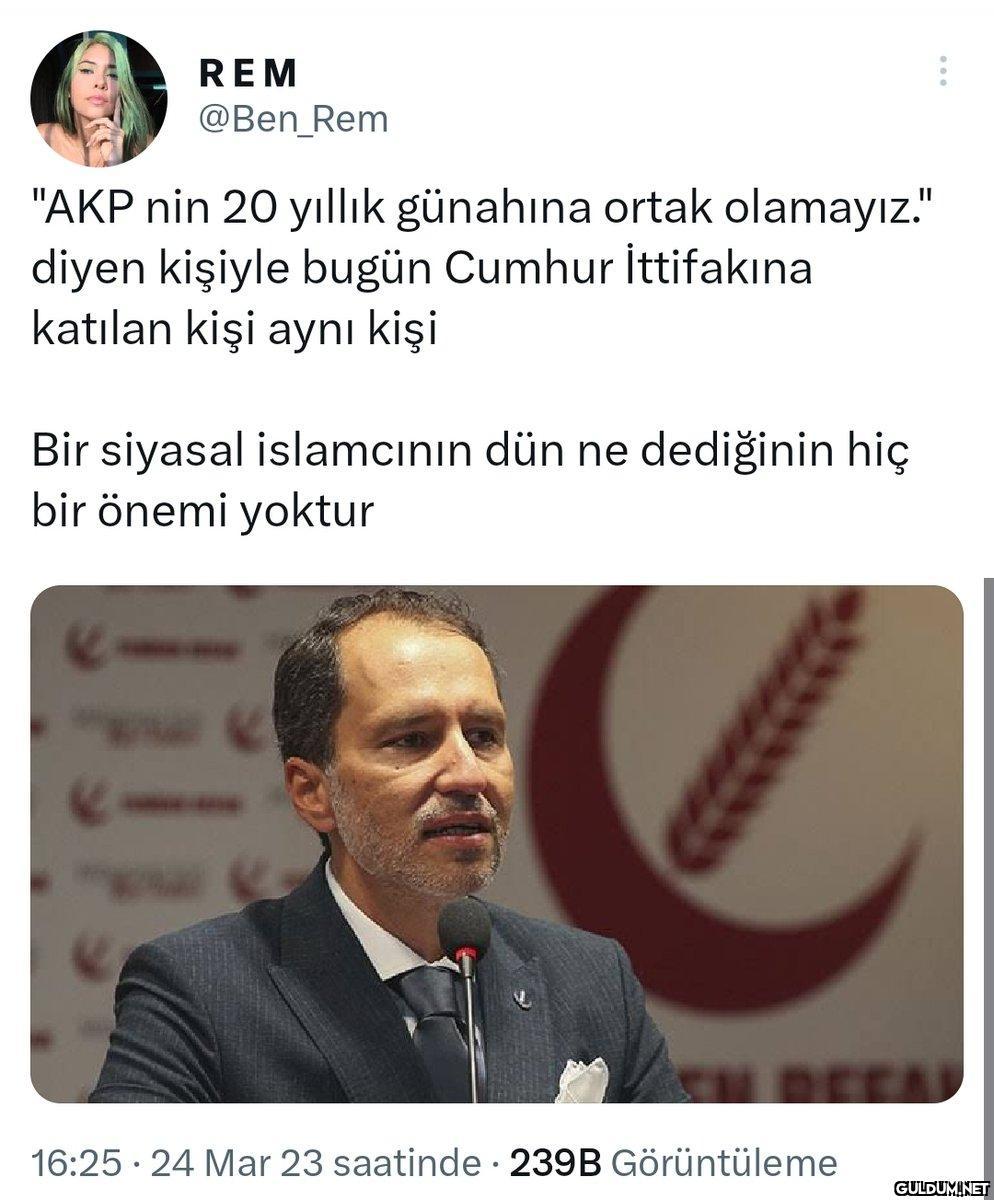
Task: Open the attached photo in full view
Action: (x=497, y=844)
